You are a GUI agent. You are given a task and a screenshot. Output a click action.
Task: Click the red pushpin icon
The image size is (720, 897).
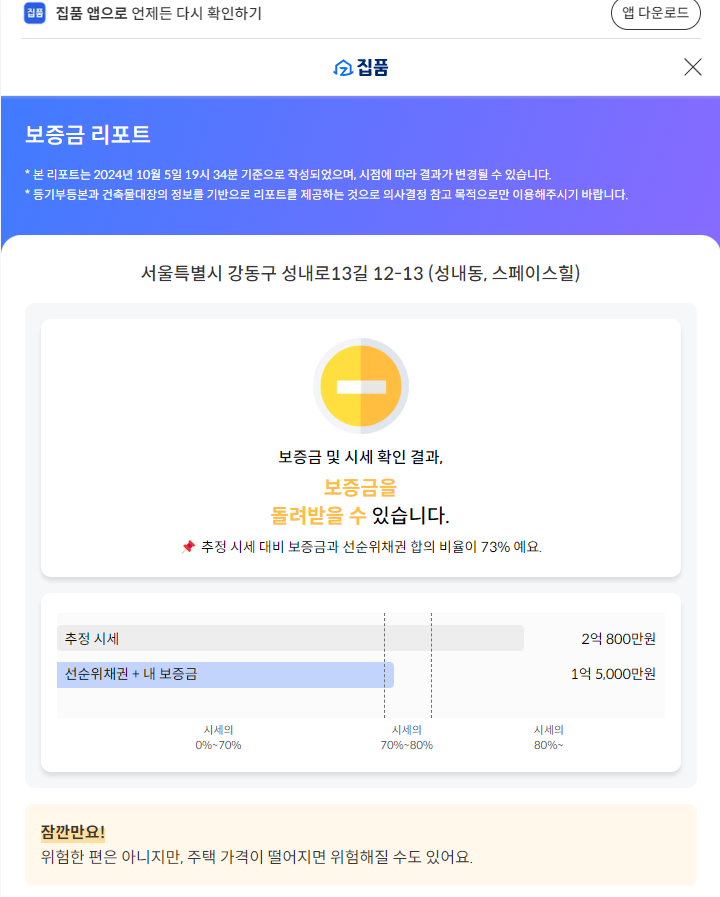188,547
